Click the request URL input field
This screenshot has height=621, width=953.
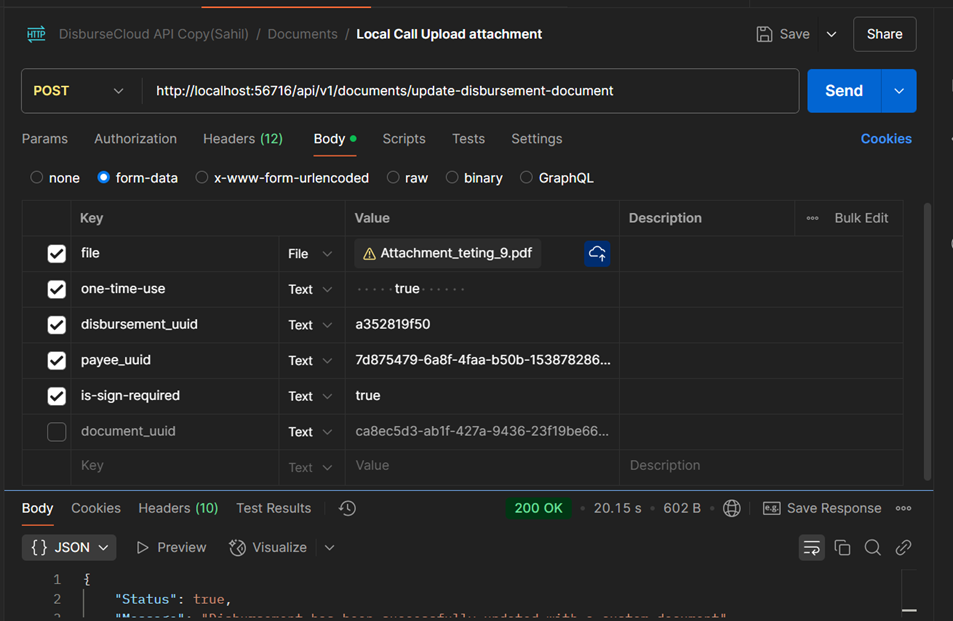pyautogui.click(x=470, y=91)
